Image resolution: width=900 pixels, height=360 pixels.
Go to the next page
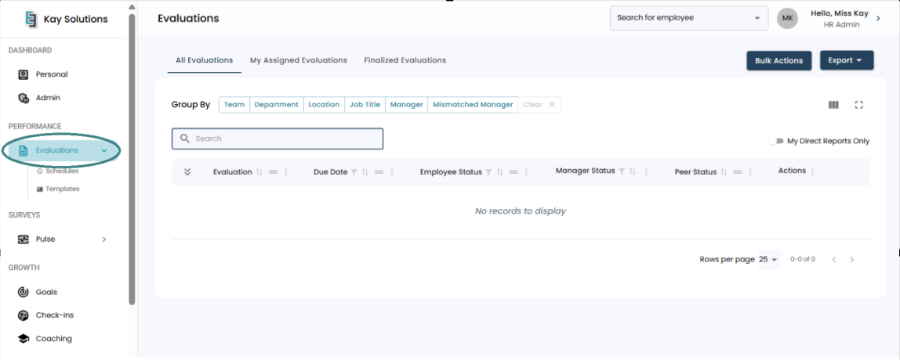[852, 260]
